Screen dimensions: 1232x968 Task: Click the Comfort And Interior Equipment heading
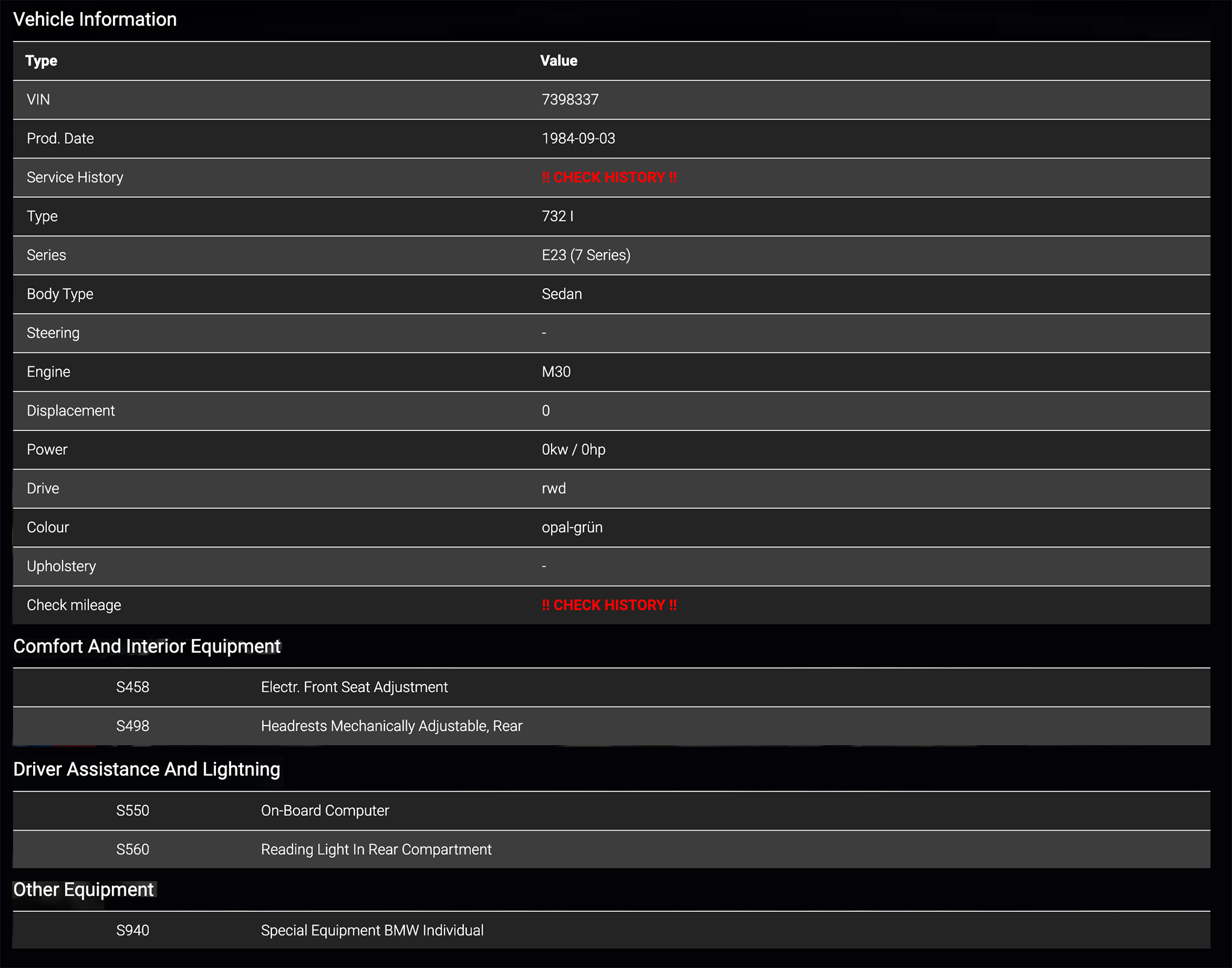[147, 647]
